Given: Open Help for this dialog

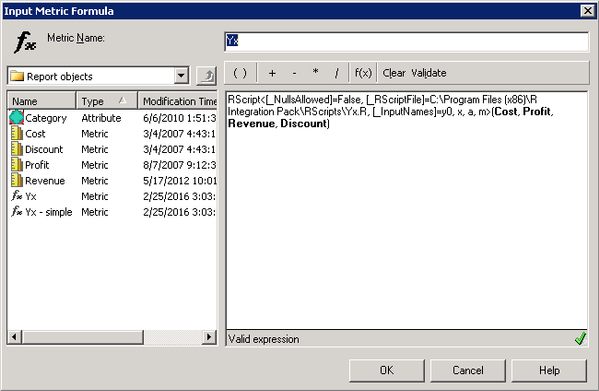Looking at the screenshot, I should pyautogui.click(x=549, y=370).
